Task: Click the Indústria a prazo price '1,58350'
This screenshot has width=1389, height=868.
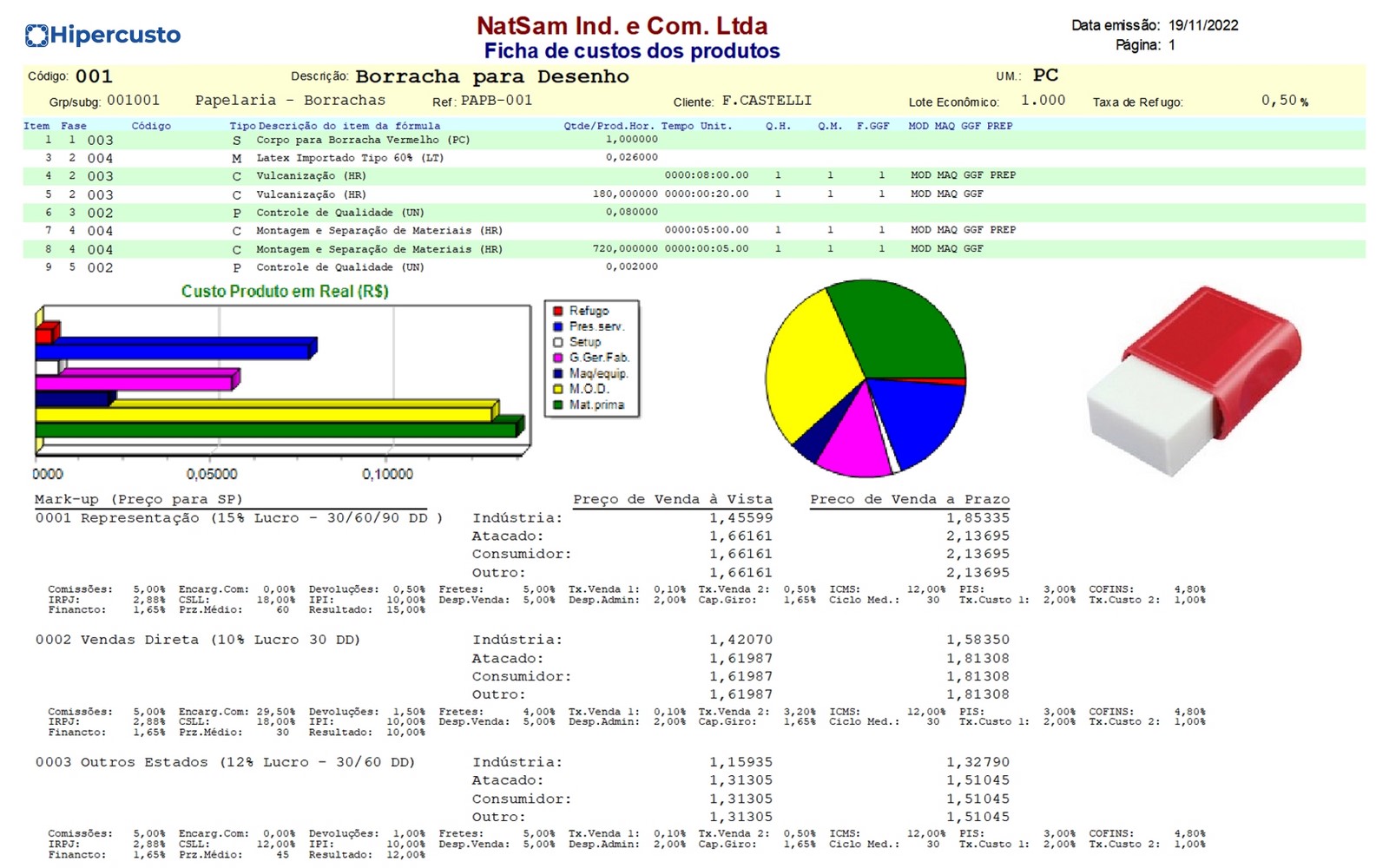Action: tap(978, 641)
